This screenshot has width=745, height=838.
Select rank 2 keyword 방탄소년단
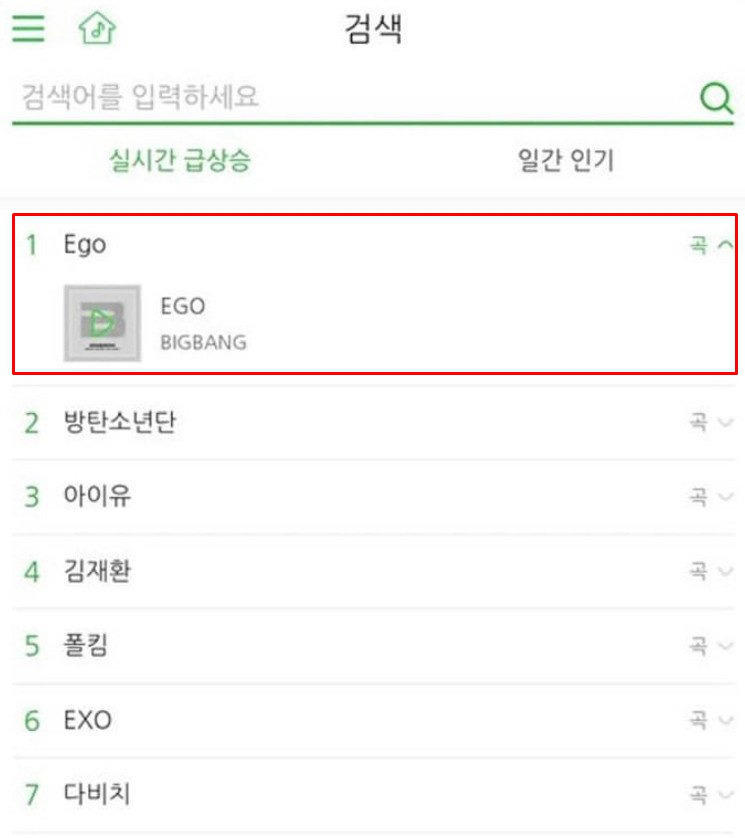pos(120,422)
